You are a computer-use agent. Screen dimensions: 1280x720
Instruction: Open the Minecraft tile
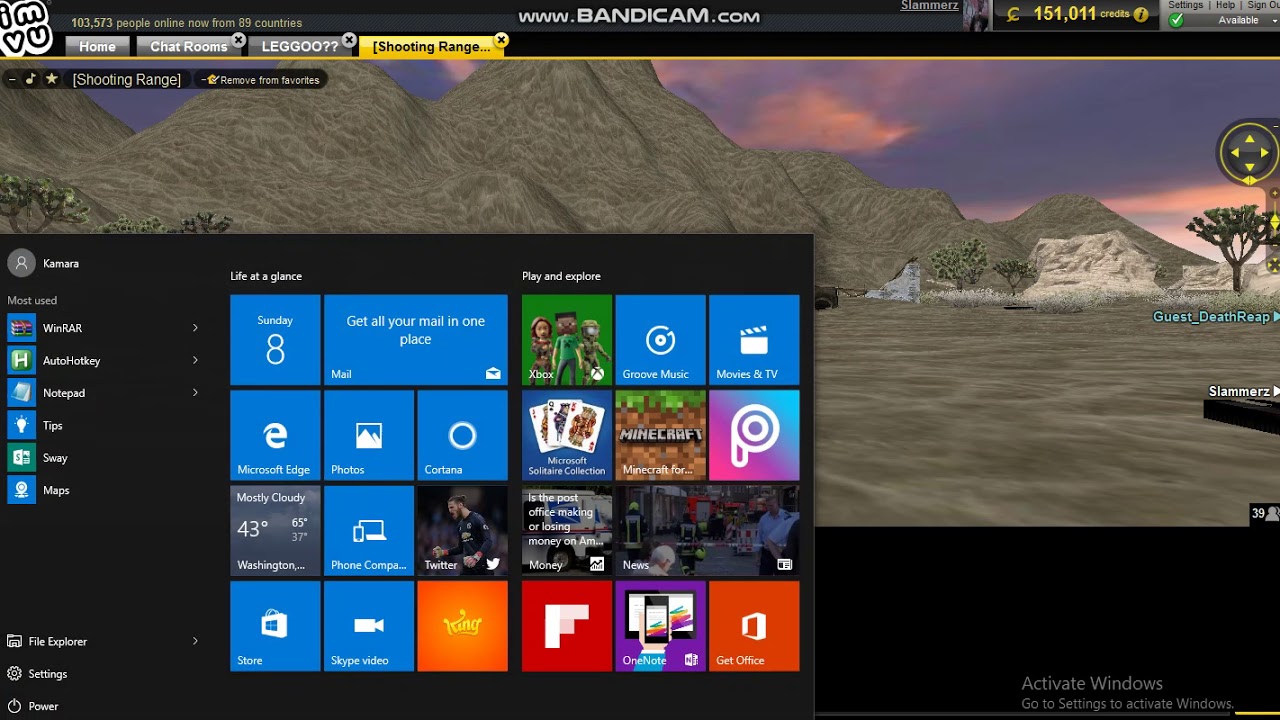coord(660,436)
